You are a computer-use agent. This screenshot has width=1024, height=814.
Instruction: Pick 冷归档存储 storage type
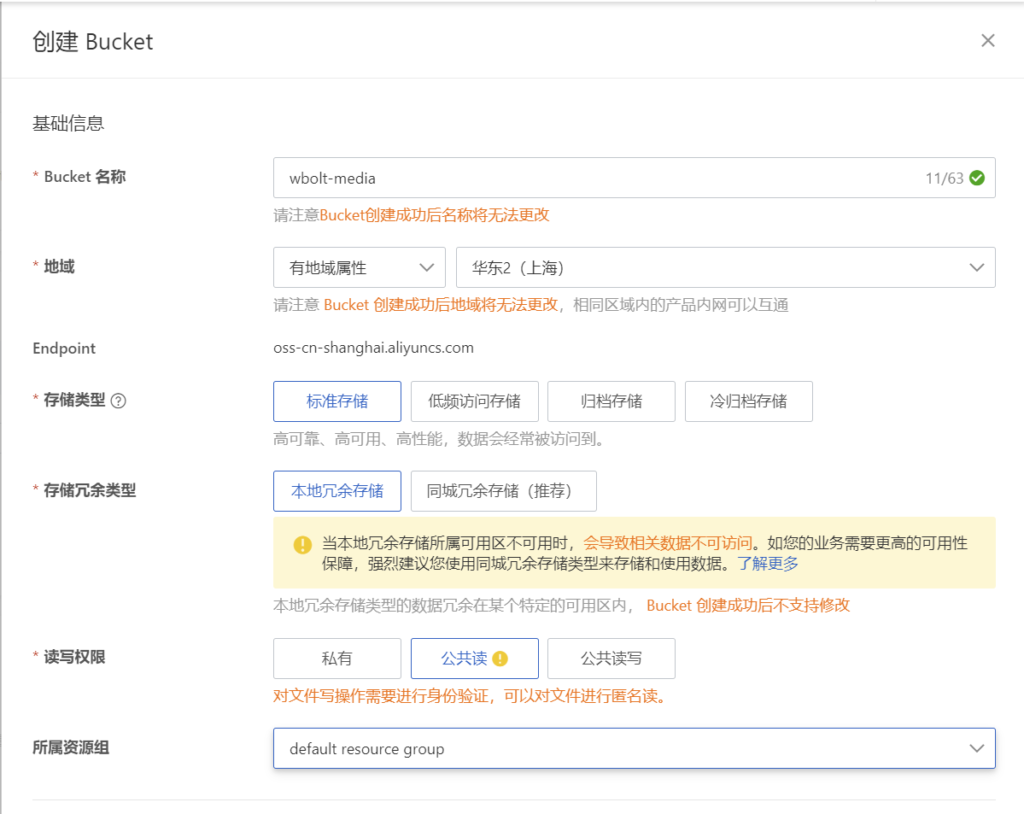pos(748,401)
